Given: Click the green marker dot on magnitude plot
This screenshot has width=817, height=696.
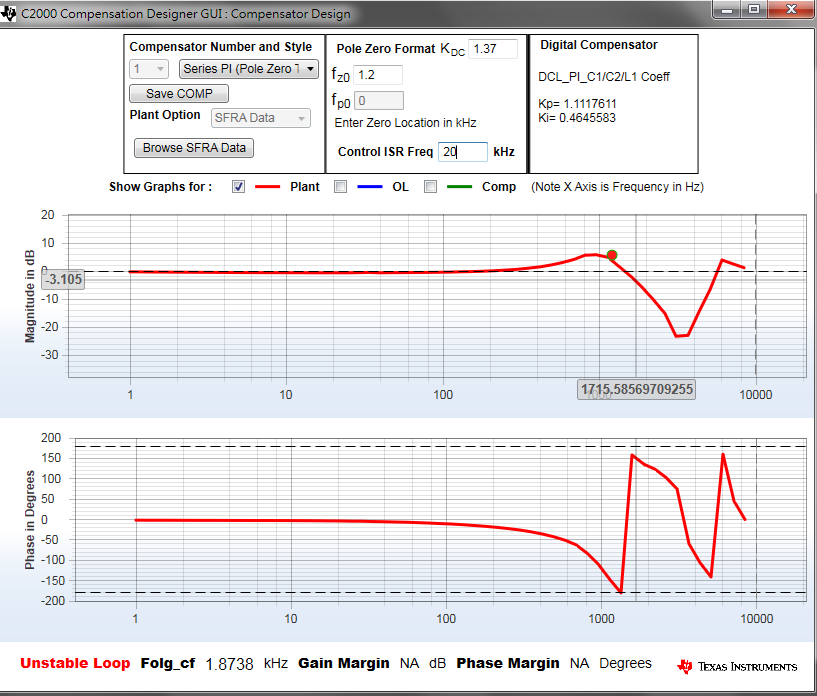Looking at the screenshot, I should tap(612, 255).
